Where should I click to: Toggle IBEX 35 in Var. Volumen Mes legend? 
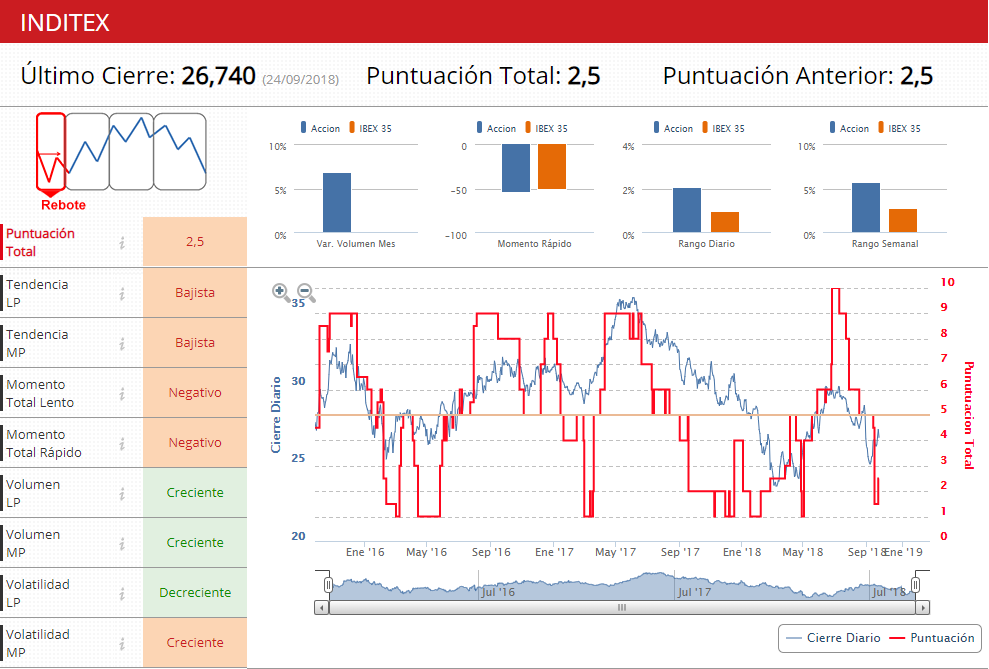tap(370, 128)
